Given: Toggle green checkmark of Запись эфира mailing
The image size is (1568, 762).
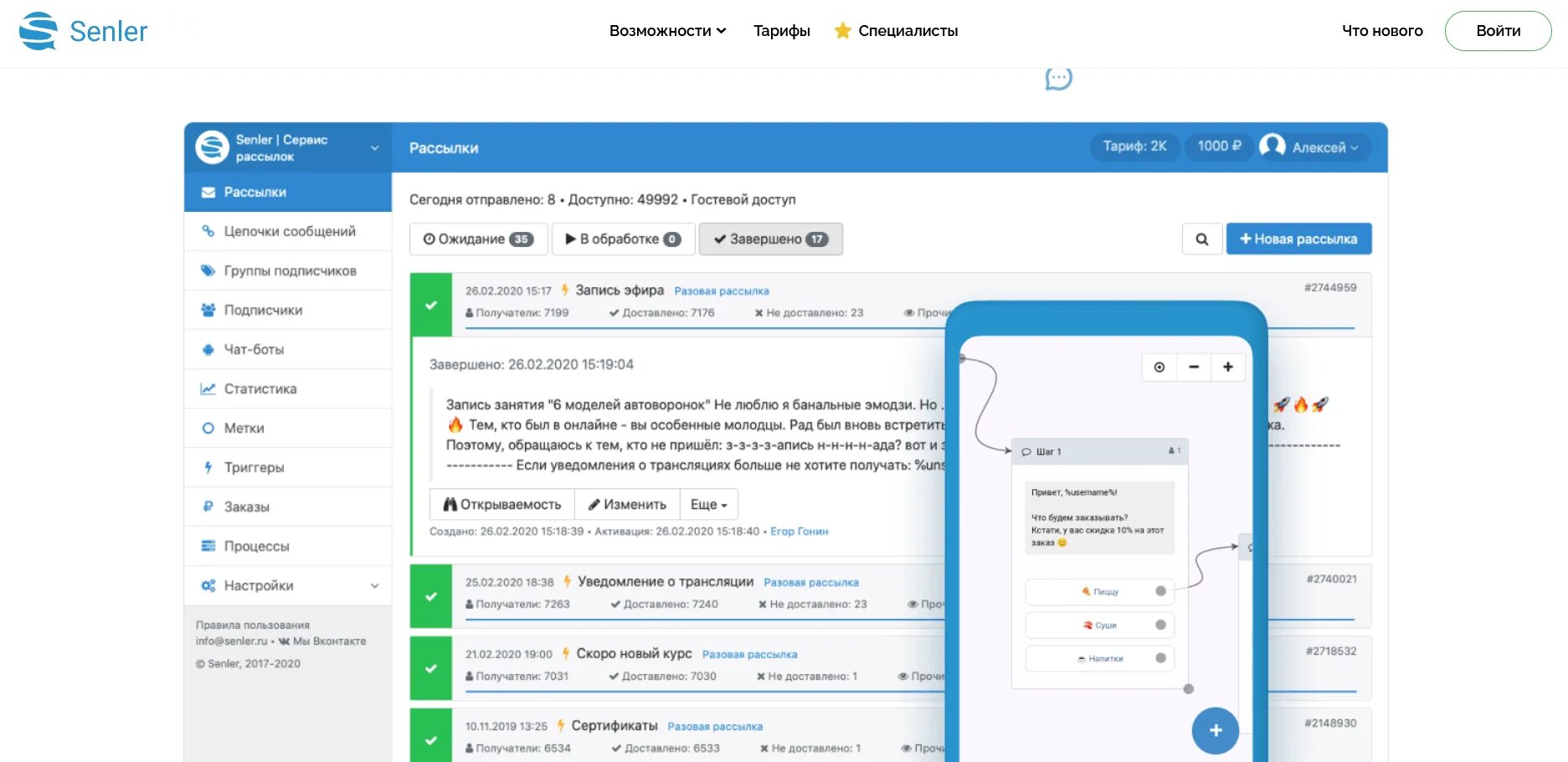Looking at the screenshot, I should [431, 305].
